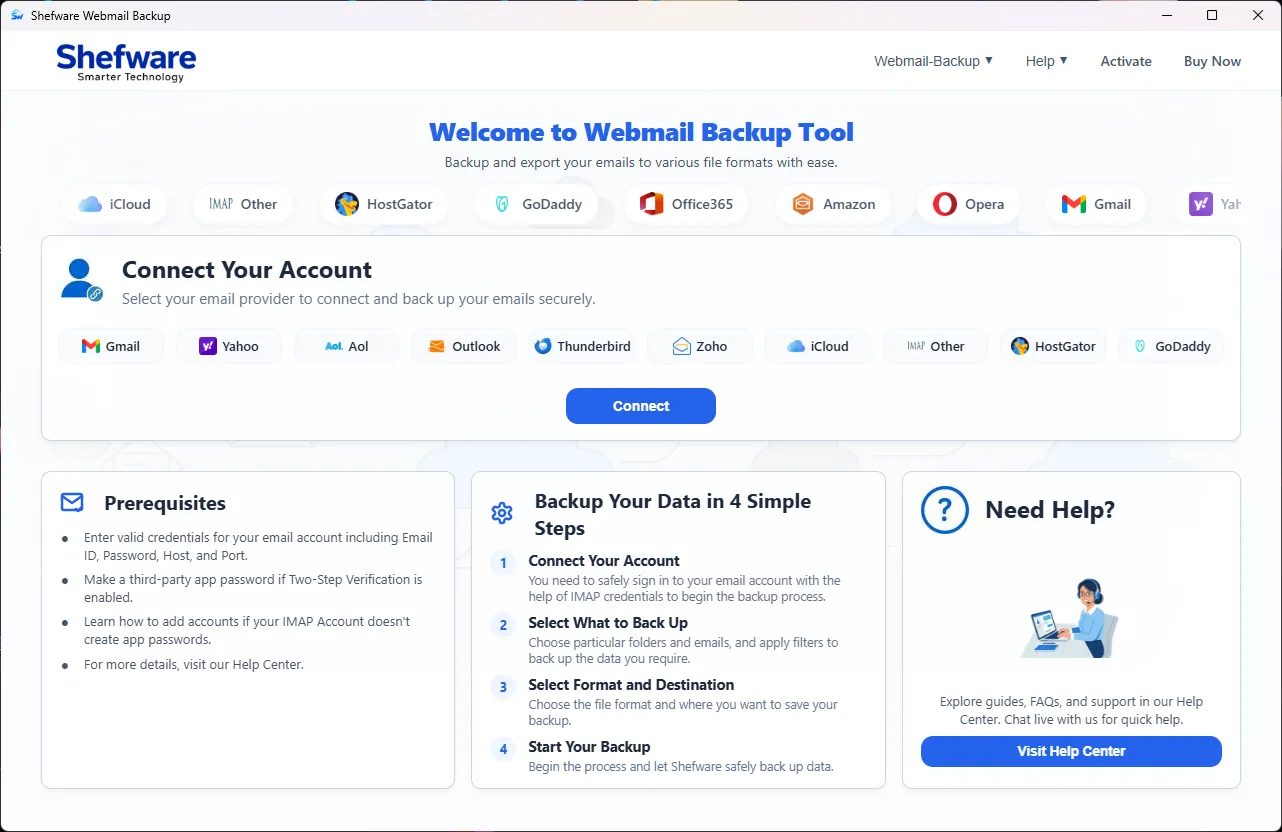Click the Start Your Backup title

tap(589, 747)
